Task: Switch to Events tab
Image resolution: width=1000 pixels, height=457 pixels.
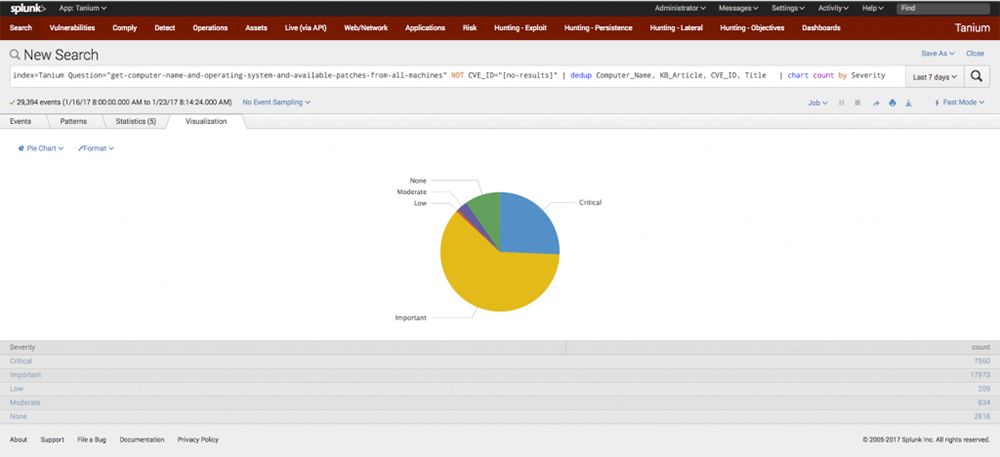Action: click(20, 121)
